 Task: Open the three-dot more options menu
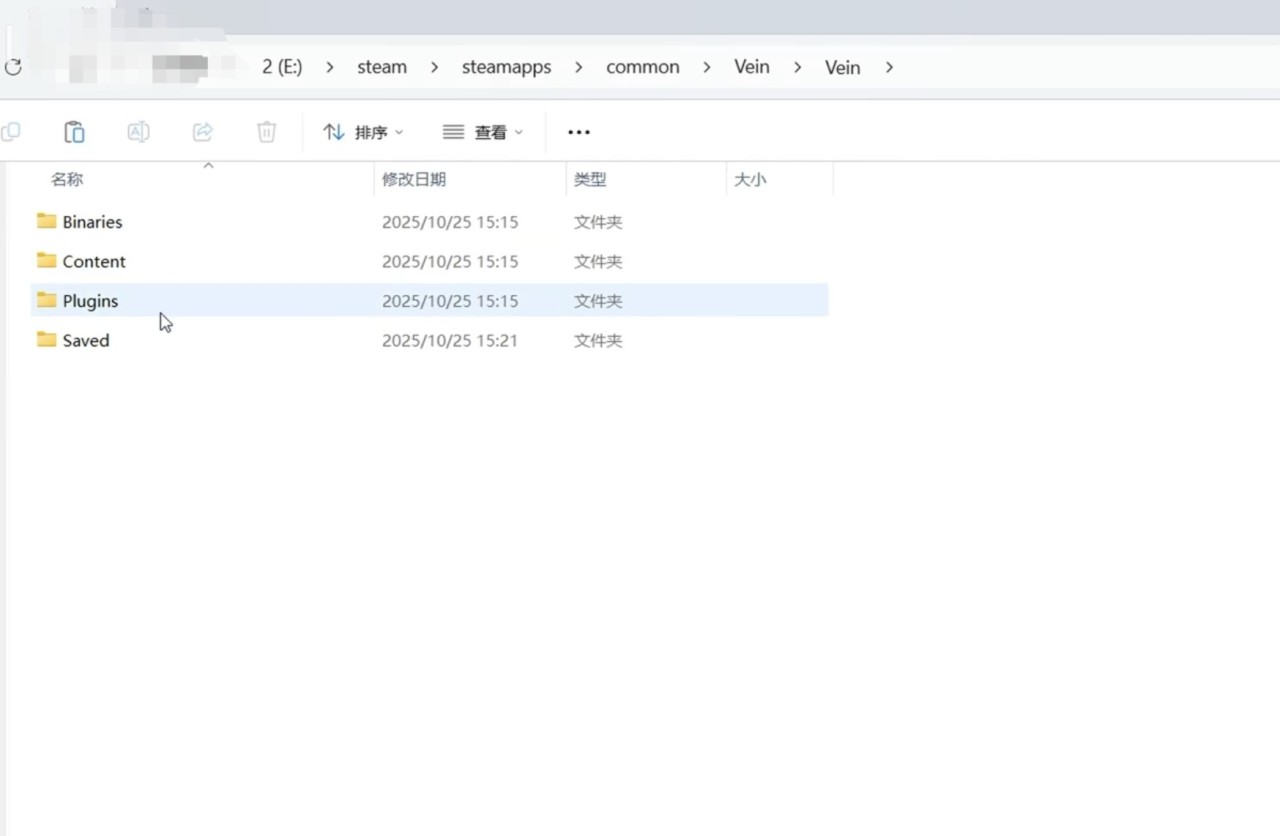(579, 132)
